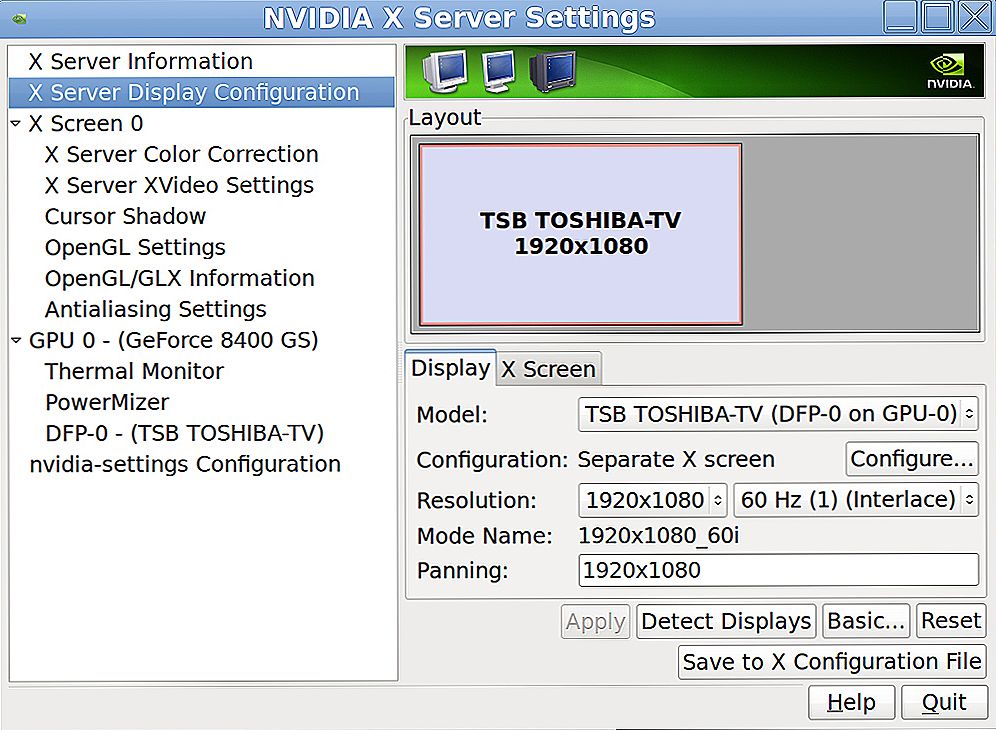
Task: Open X Server XVideo Settings page
Action: [x=179, y=186]
